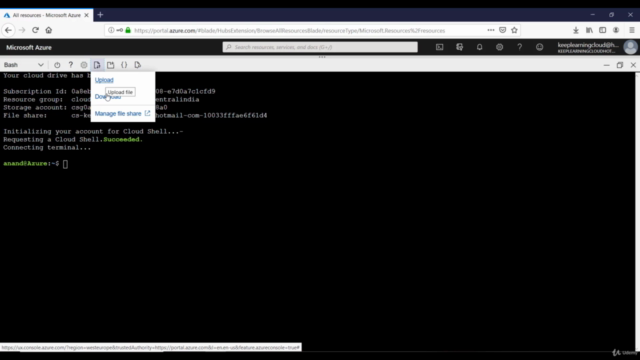Image resolution: width=640 pixels, height=360 pixels.
Task: Open browser downloads arrow icon
Action: [x=576, y=30]
